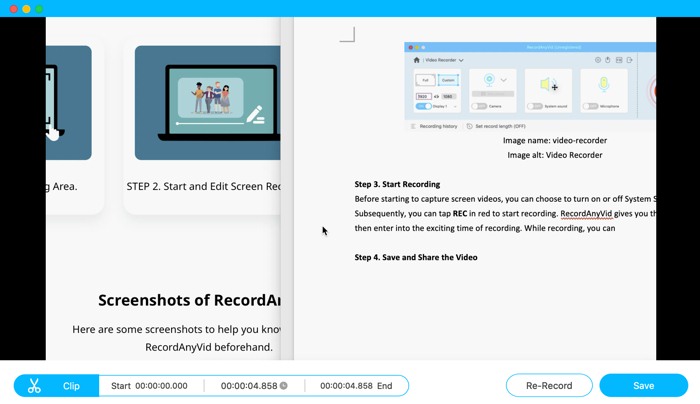Click the Microphone icon
The image size is (700, 404).
[604, 84]
